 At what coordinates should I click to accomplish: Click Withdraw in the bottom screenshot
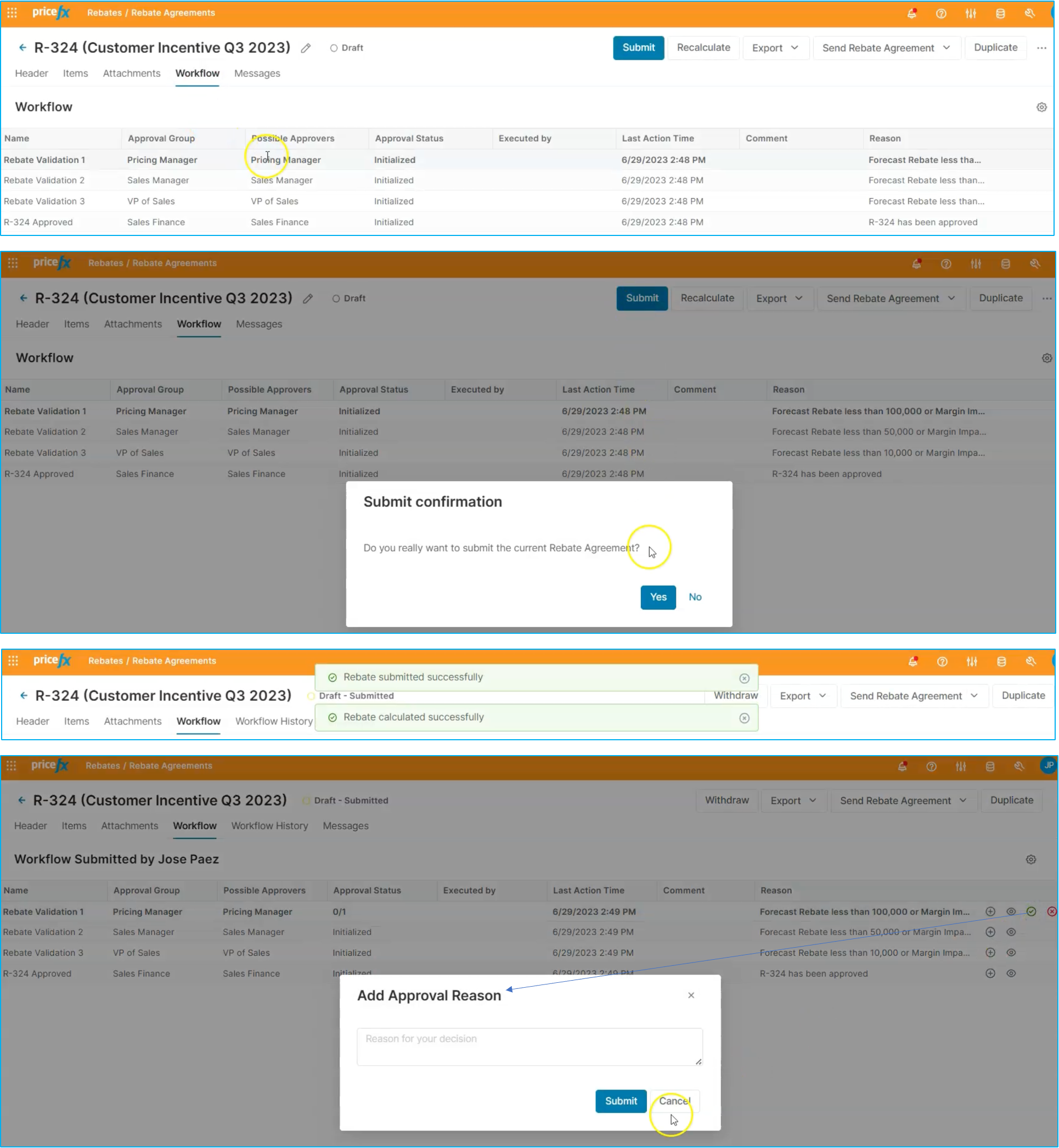coord(727,801)
